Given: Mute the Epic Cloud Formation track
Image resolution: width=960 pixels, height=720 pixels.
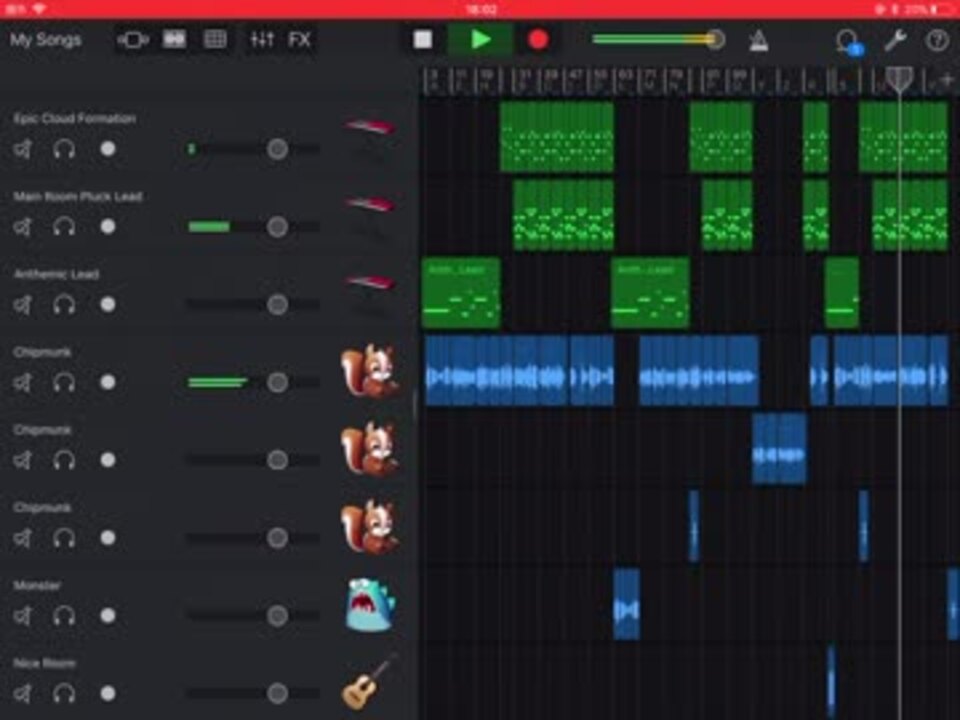Looking at the screenshot, I should (23, 149).
